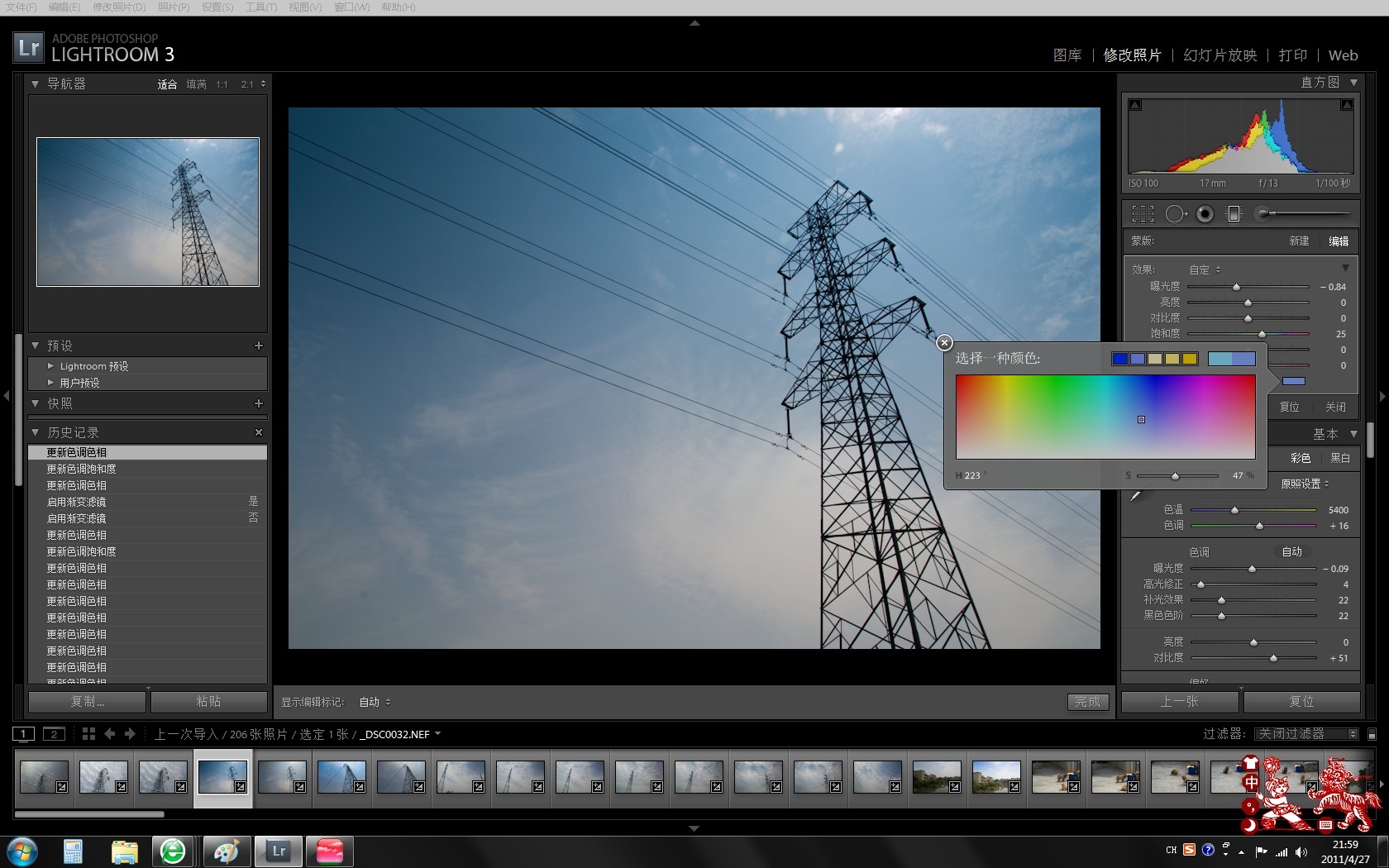Toggle shadow clipping indicator in histogram
Viewport: 1389px width, 868px height.
click(x=1135, y=105)
